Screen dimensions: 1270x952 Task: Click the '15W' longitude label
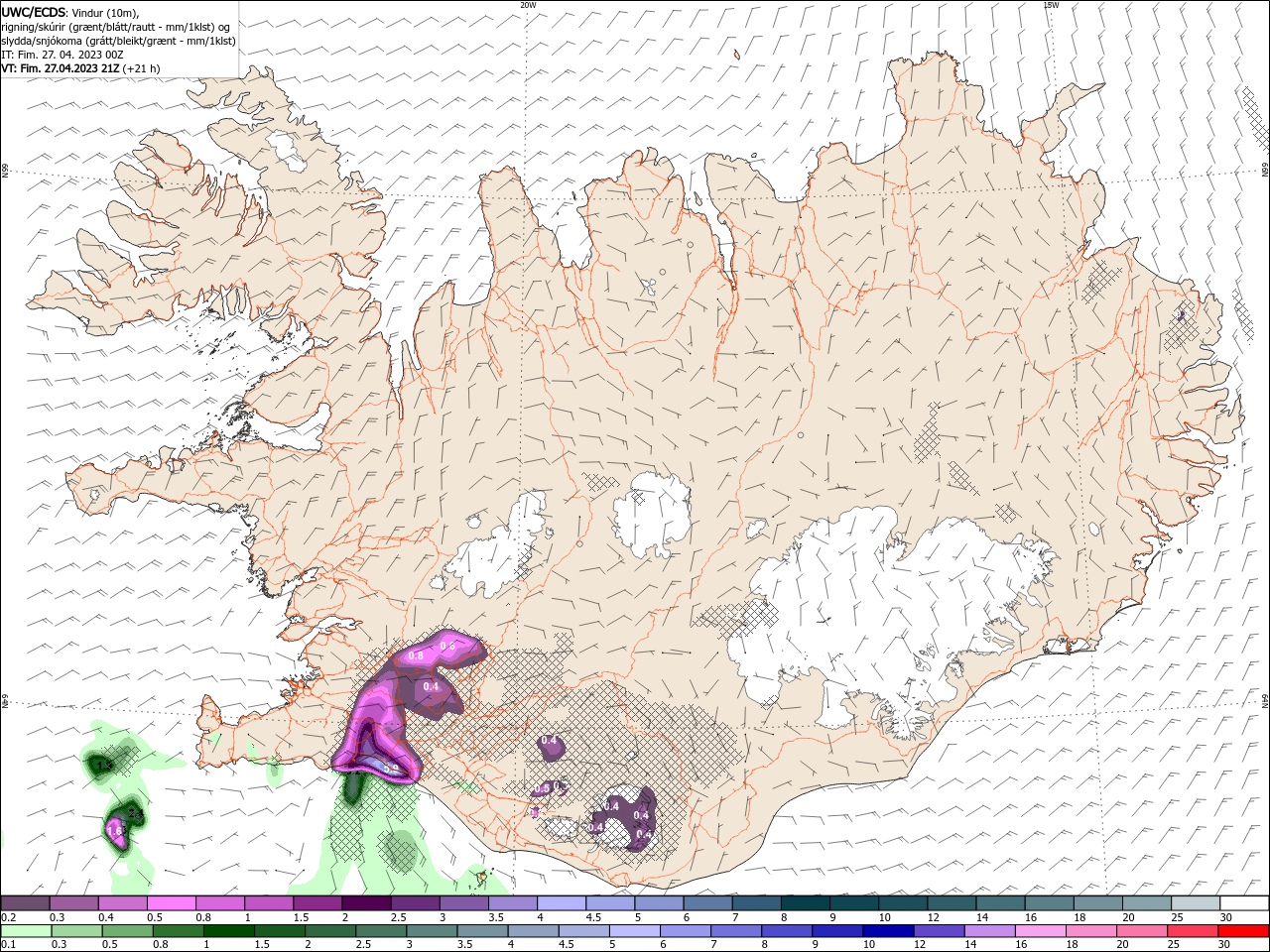(x=1051, y=5)
